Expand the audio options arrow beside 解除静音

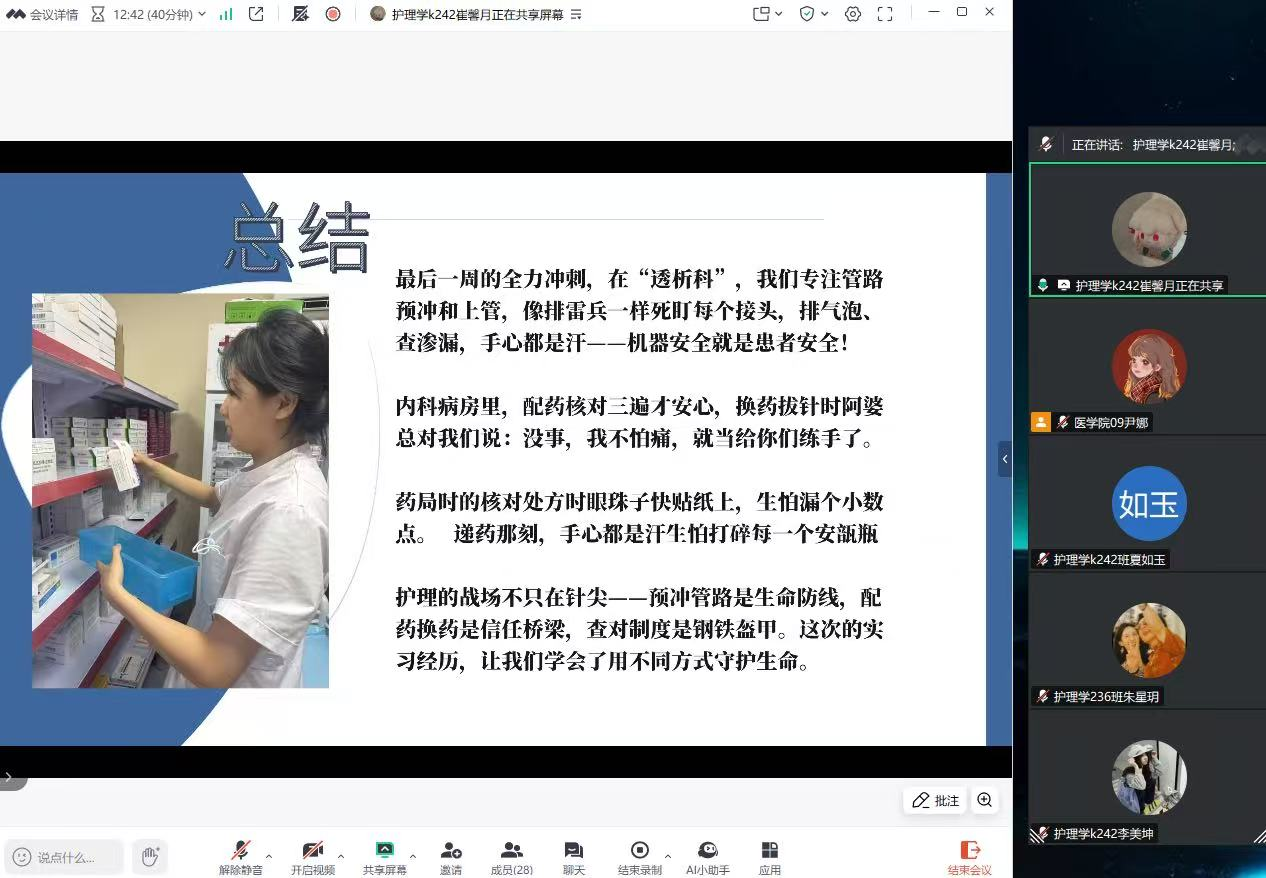[x=268, y=856]
